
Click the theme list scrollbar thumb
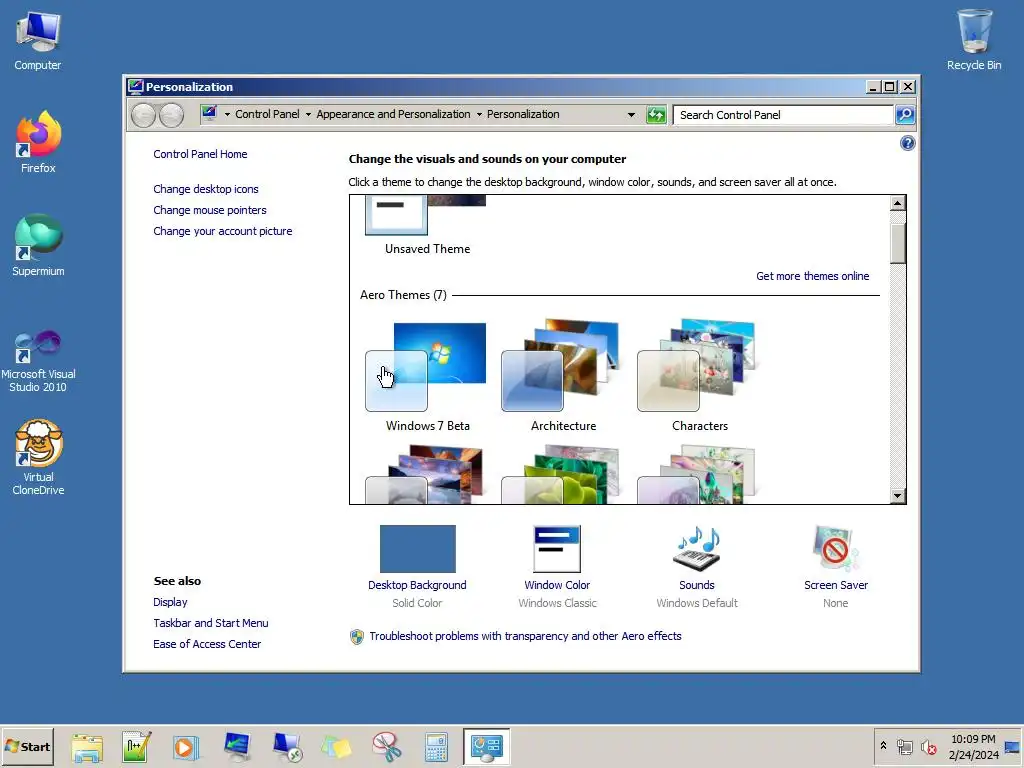coord(897,243)
